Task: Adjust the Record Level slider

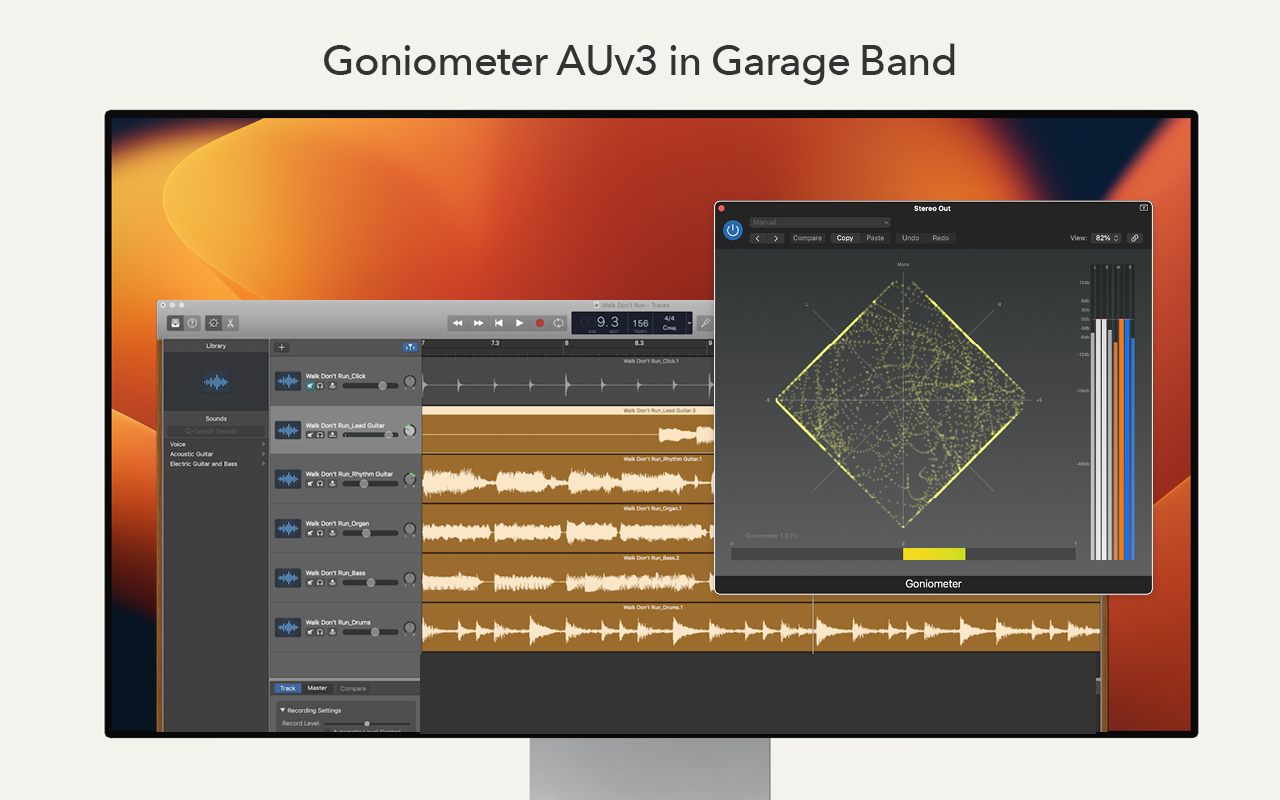Action: click(366, 723)
